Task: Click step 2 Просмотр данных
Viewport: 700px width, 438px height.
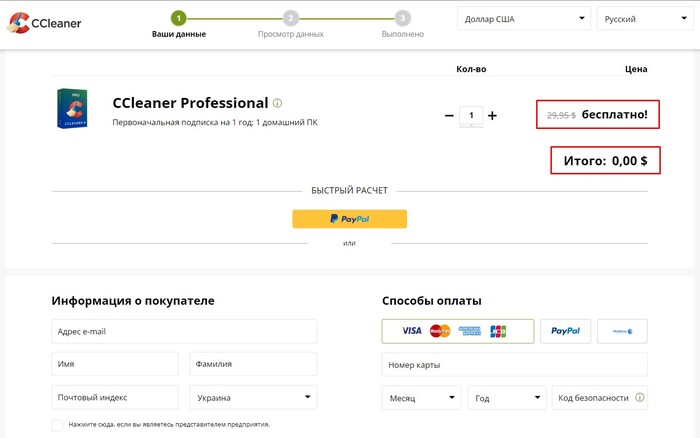Action: [x=291, y=25]
